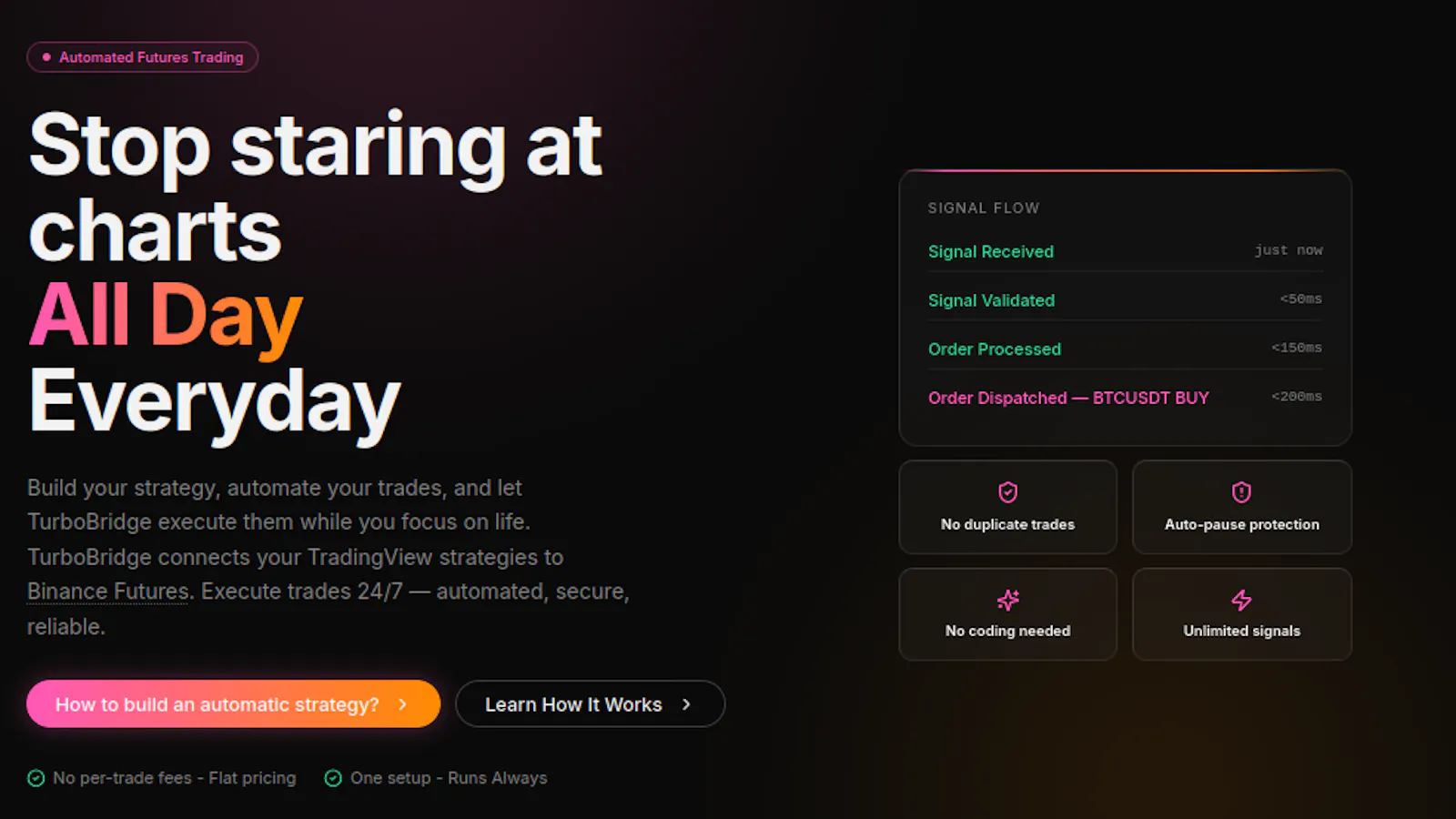Click the No coding needed feature card

point(1007,614)
